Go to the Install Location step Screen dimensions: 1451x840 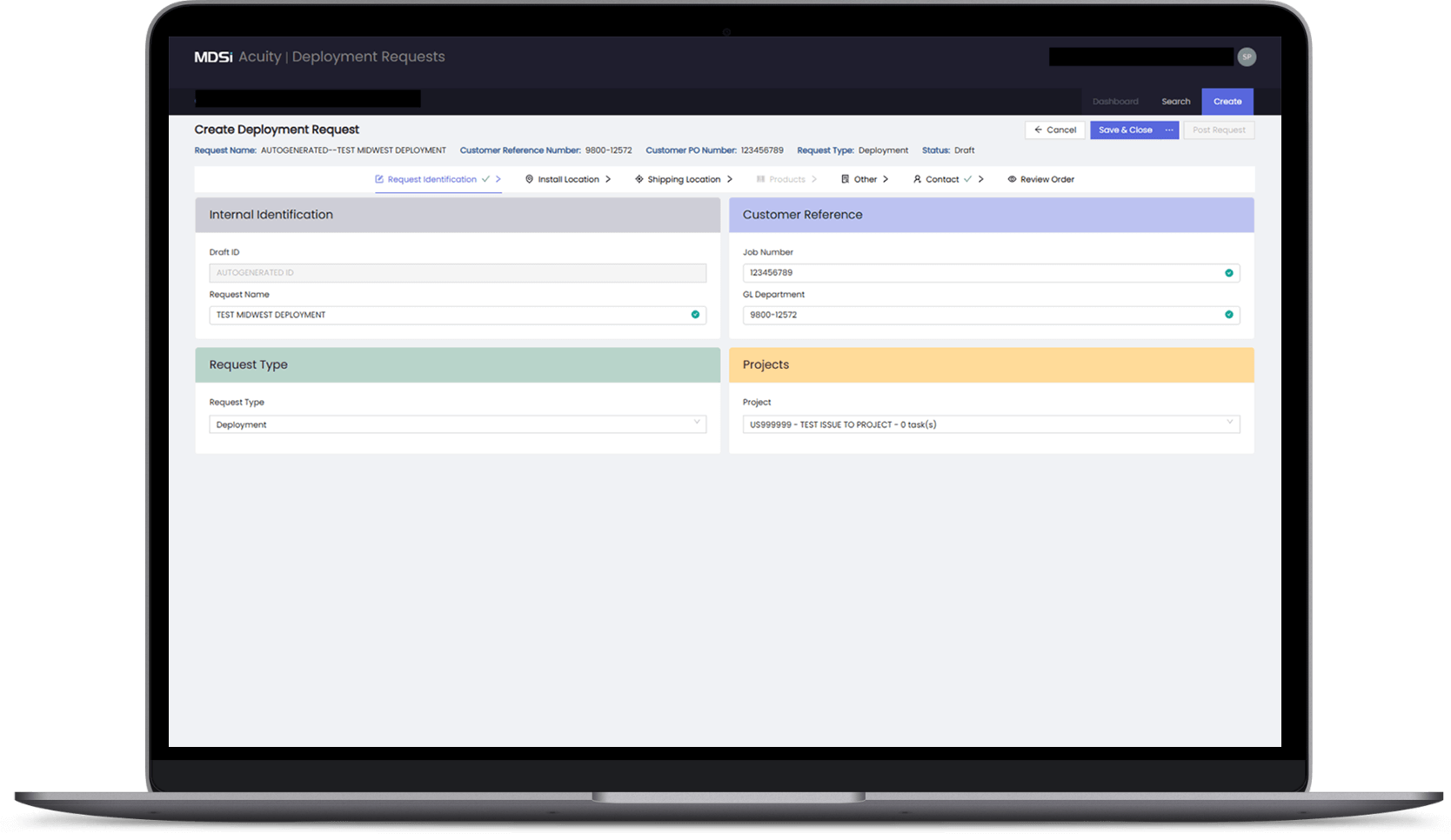(x=568, y=179)
